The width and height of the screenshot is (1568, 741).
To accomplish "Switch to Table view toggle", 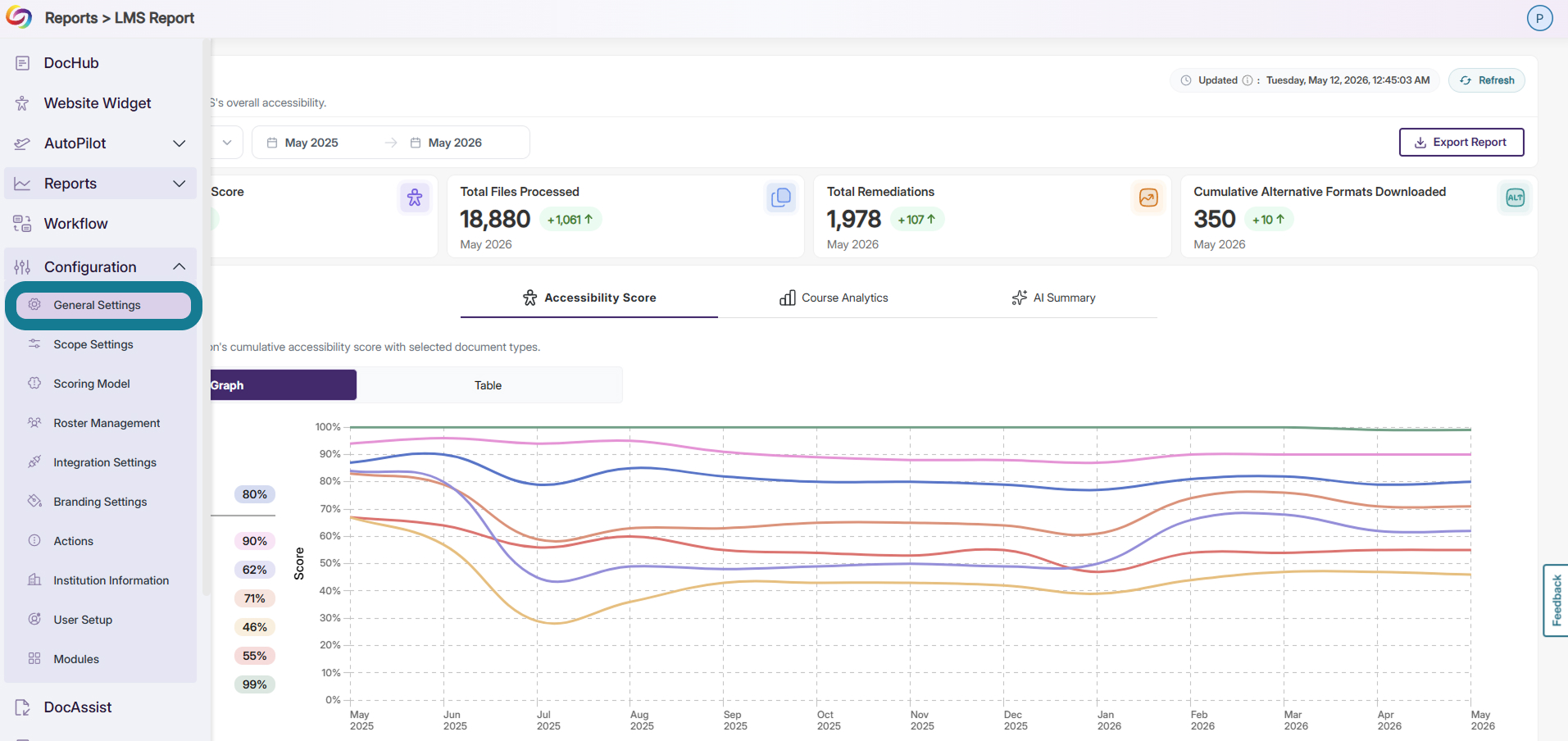I will (x=489, y=385).
